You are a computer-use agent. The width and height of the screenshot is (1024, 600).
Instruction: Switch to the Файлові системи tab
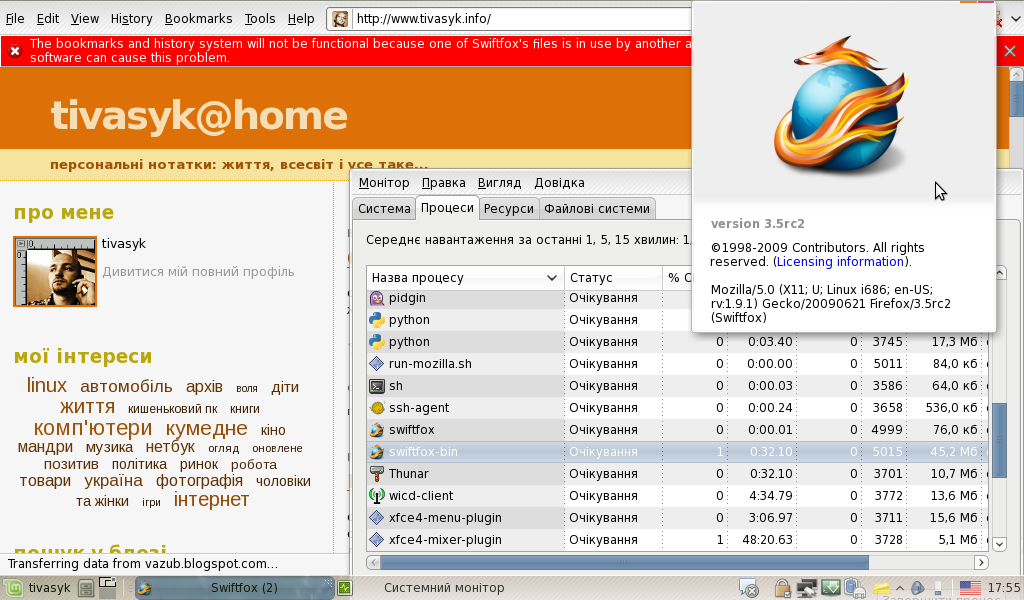point(597,209)
